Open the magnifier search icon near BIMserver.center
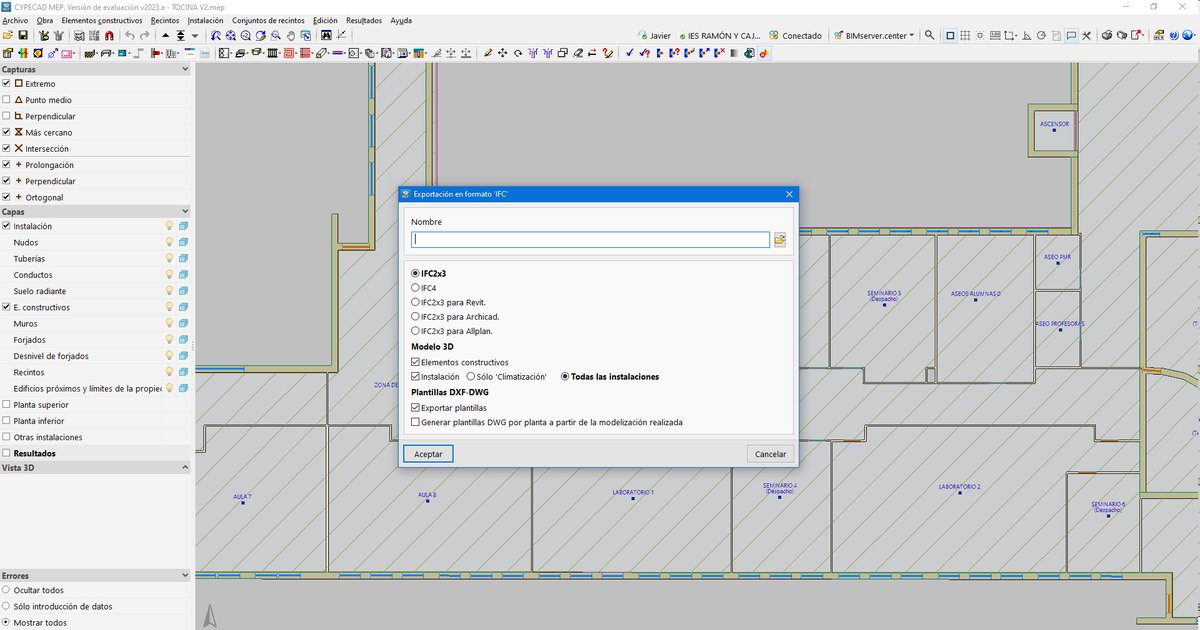The image size is (1200, 630). (930, 35)
